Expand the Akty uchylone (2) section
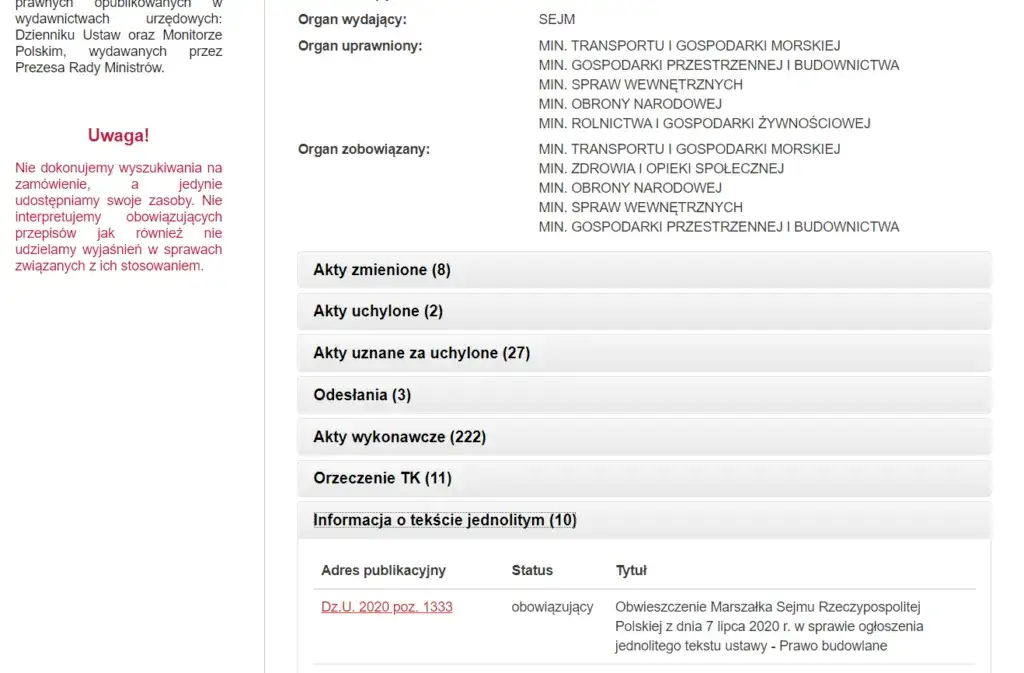 coord(378,311)
